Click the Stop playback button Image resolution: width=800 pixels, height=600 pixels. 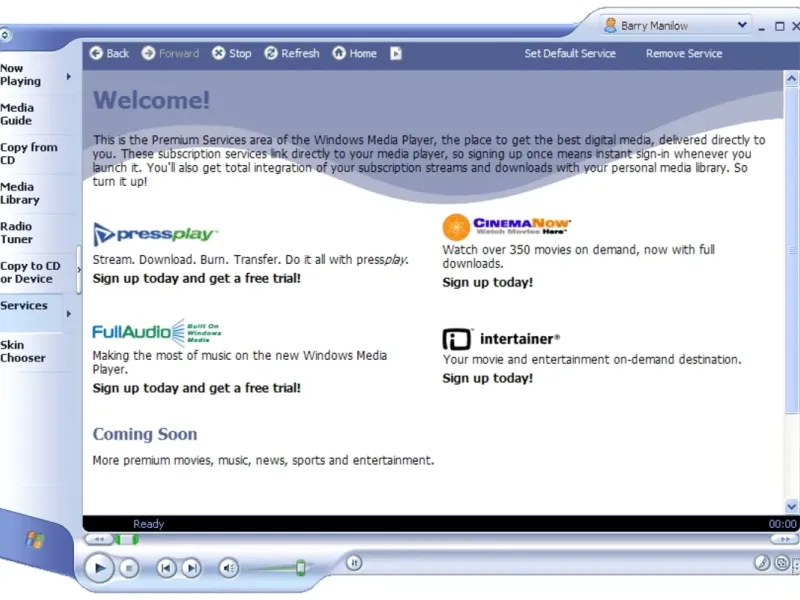click(x=129, y=568)
